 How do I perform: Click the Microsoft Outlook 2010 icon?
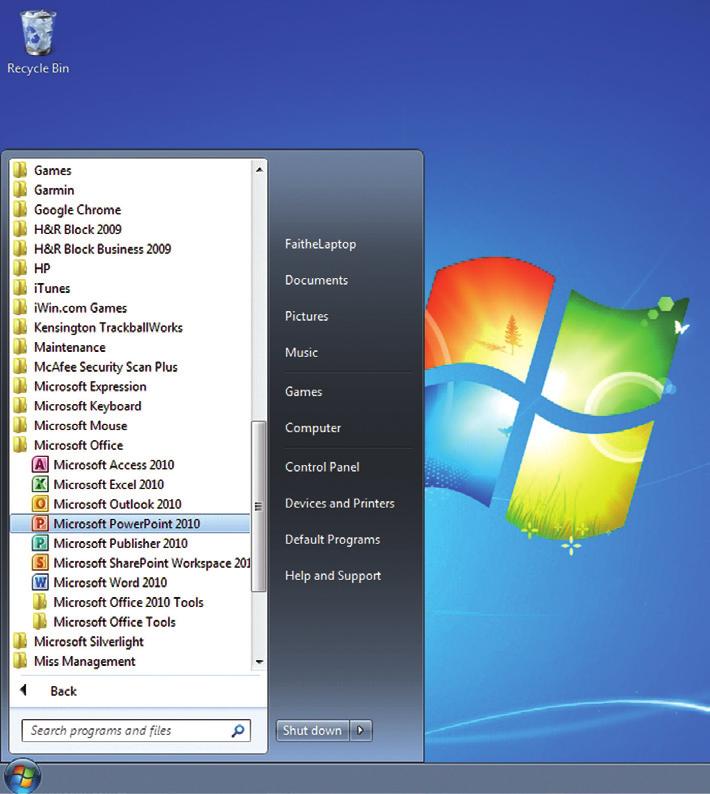pyautogui.click(x=40, y=504)
